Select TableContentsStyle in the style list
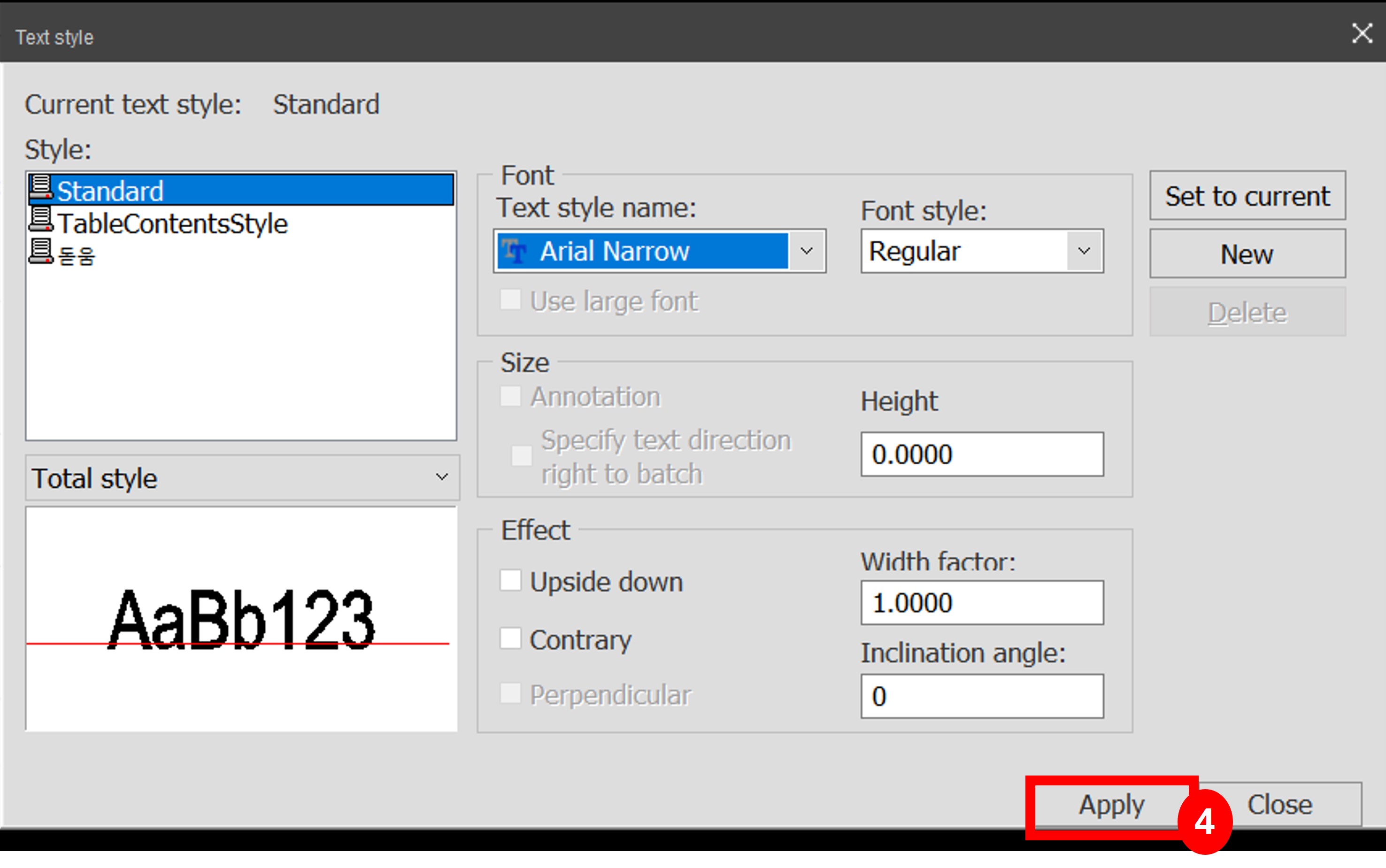Viewport: 1386px width, 868px height. 172,223
